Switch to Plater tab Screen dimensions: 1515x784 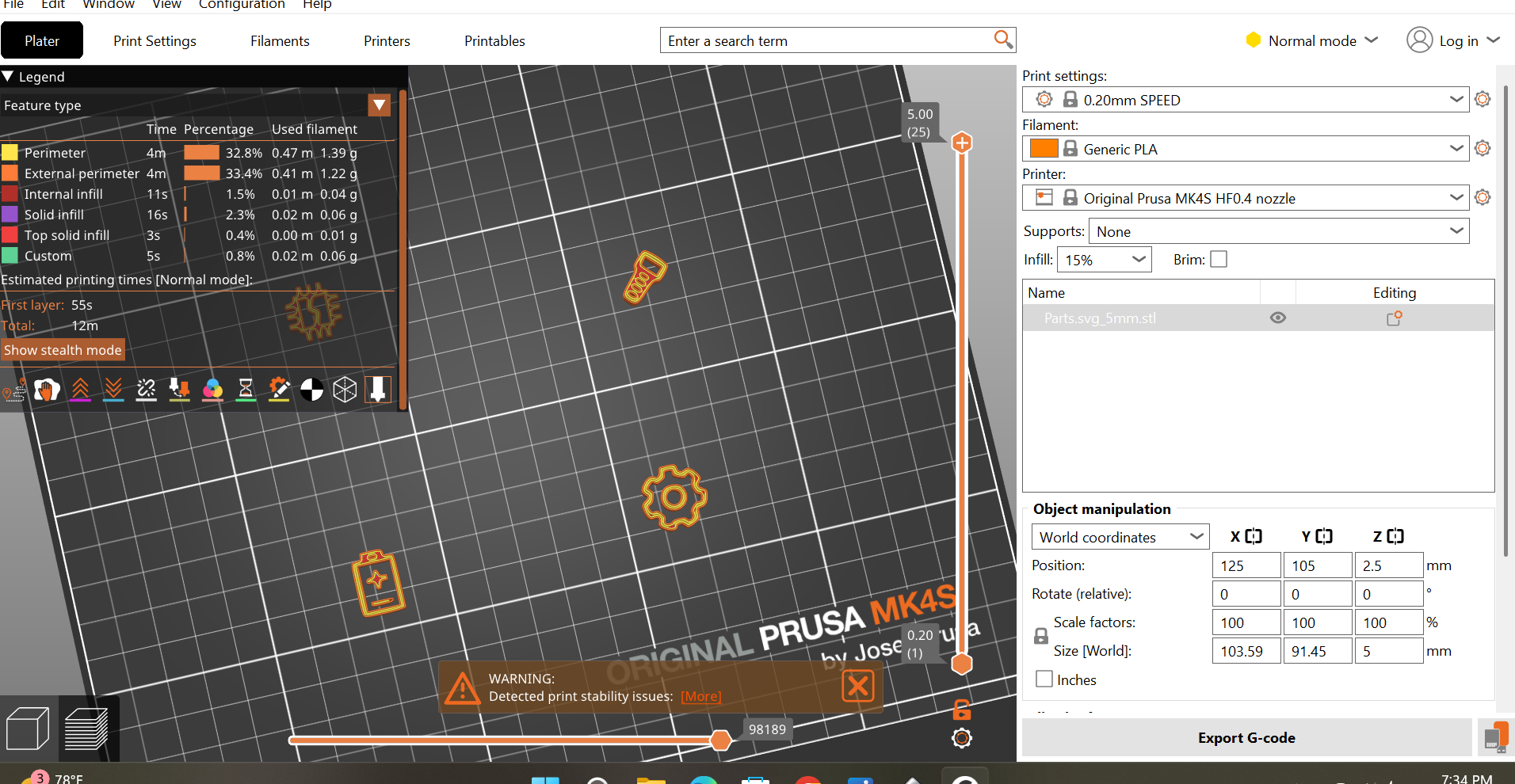coord(42,40)
